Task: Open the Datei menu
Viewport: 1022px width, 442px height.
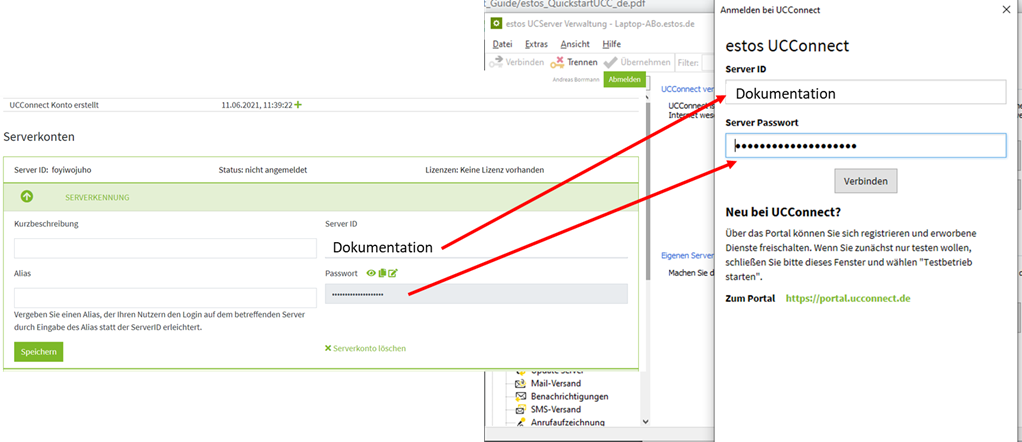Action: pyautogui.click(x=502, y=44)
